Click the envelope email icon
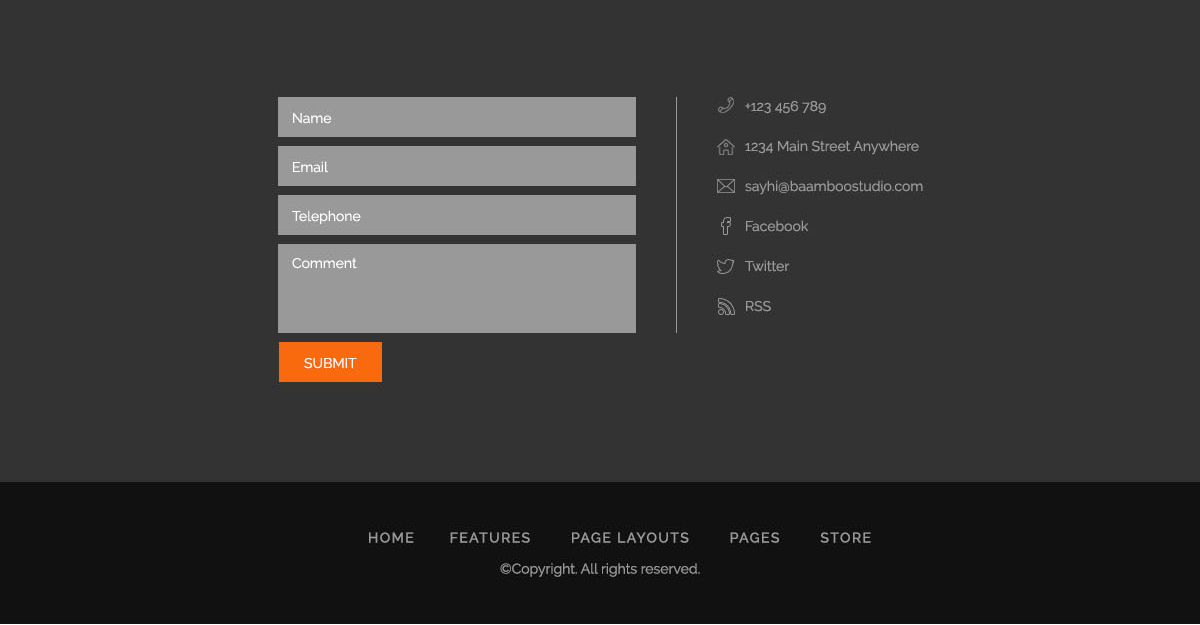 (x=726, y=186)
